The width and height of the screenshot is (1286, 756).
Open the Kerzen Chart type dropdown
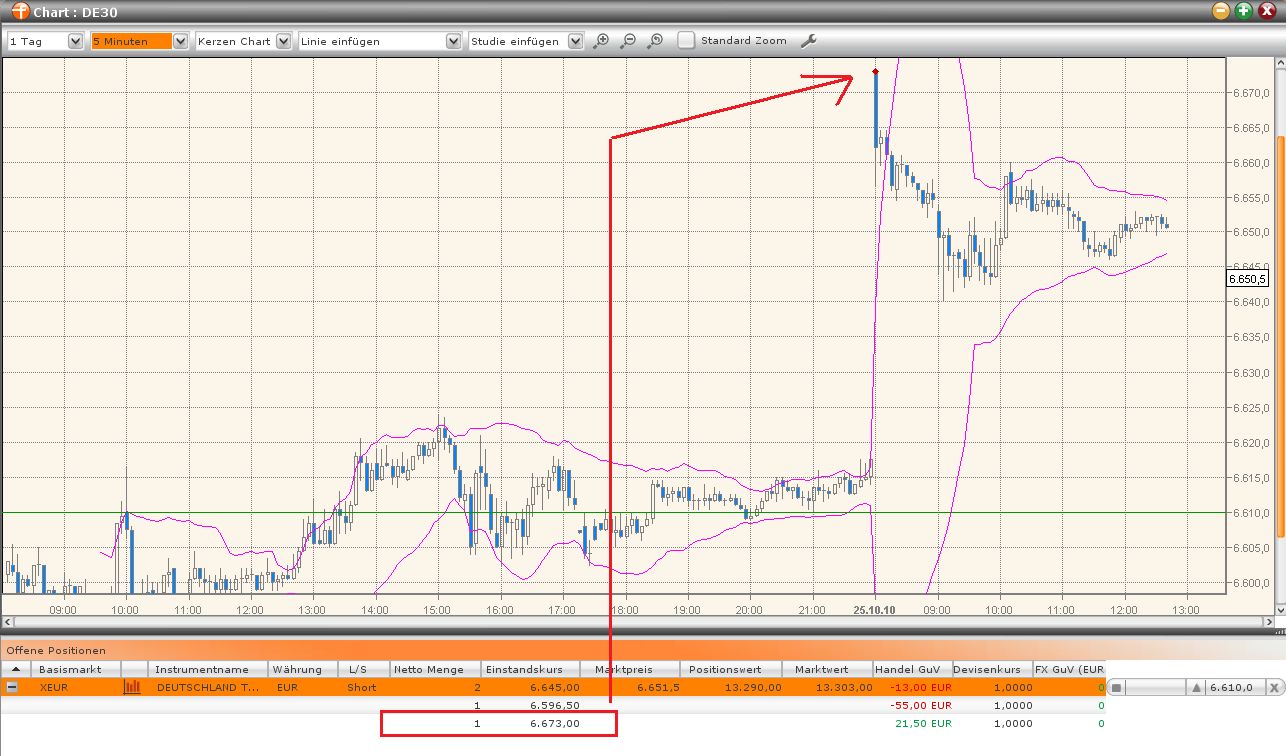(x=243, y=41)
